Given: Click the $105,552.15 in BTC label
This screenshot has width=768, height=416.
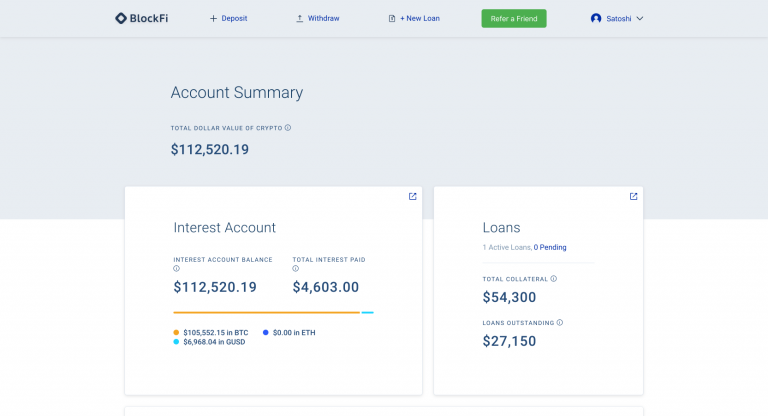Looking at the screenshot, I should (216, 333).
